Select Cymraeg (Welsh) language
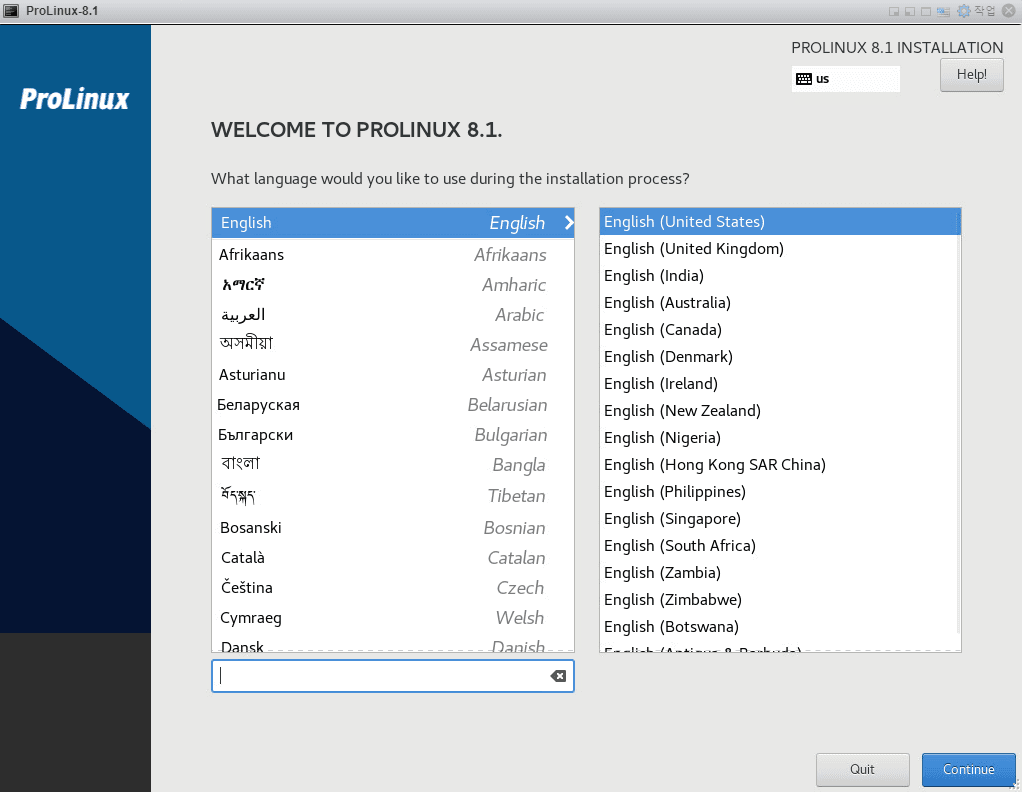This screenshot has width=1022, height=792. 393,617
